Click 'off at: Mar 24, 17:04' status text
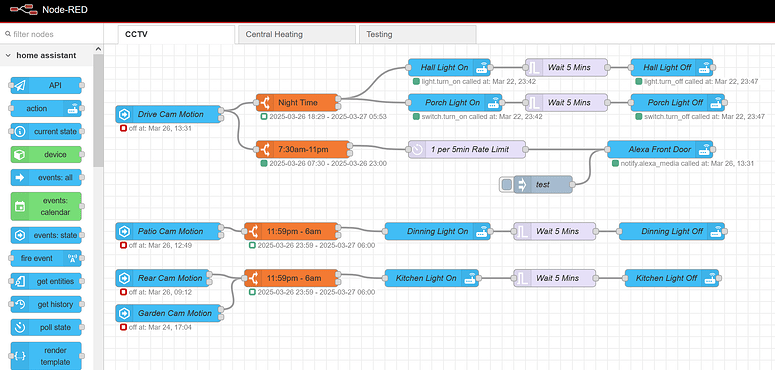The image size is (775, 370). tap(160, 327)
